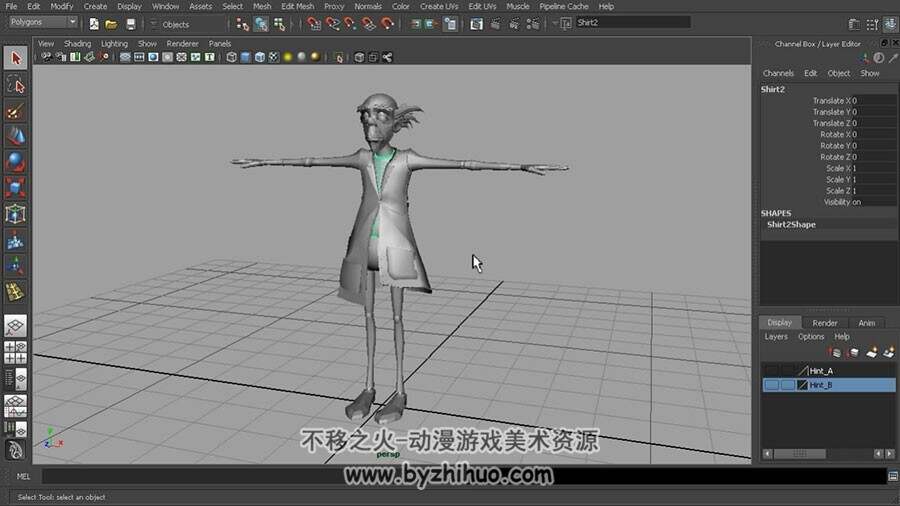Image resolution: width=900 pixels, height=506 pixels.
Task: Open the Channels menu in Channel Box
Action: point(778,73)
